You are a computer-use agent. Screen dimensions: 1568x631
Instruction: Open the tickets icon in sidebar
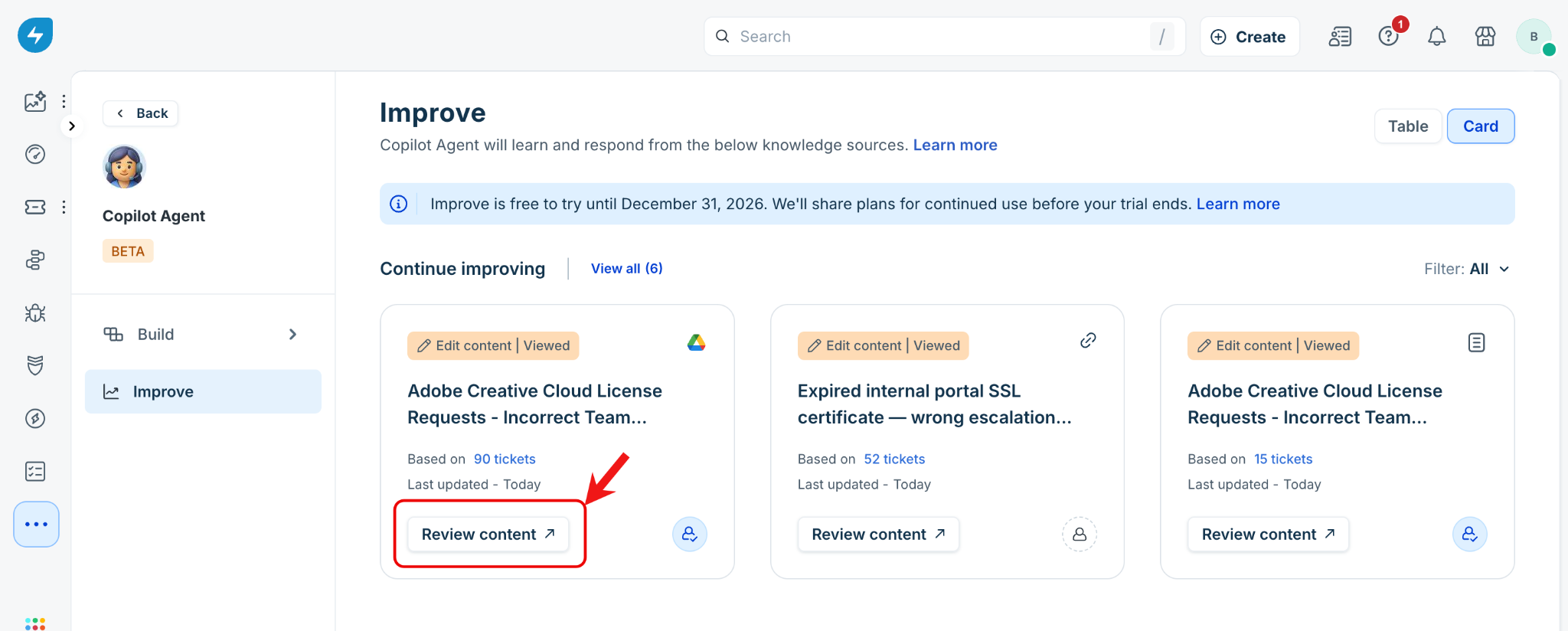point(35,207)
